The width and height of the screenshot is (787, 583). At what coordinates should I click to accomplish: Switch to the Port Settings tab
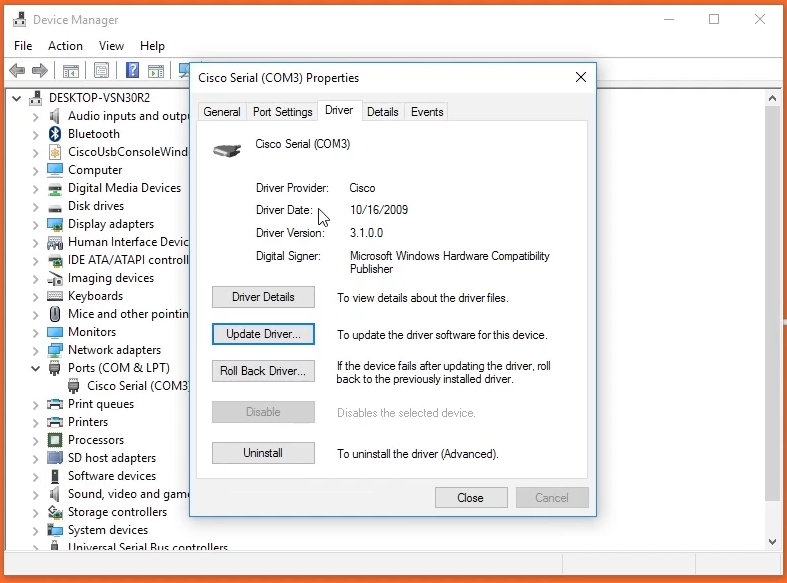tap(282, 112)
